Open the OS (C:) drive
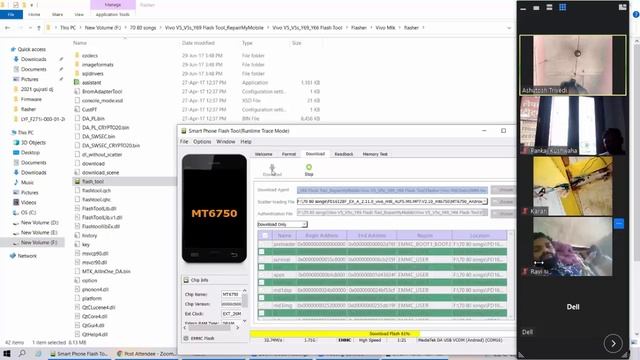 pyautogui.click(x=28, y=212)
